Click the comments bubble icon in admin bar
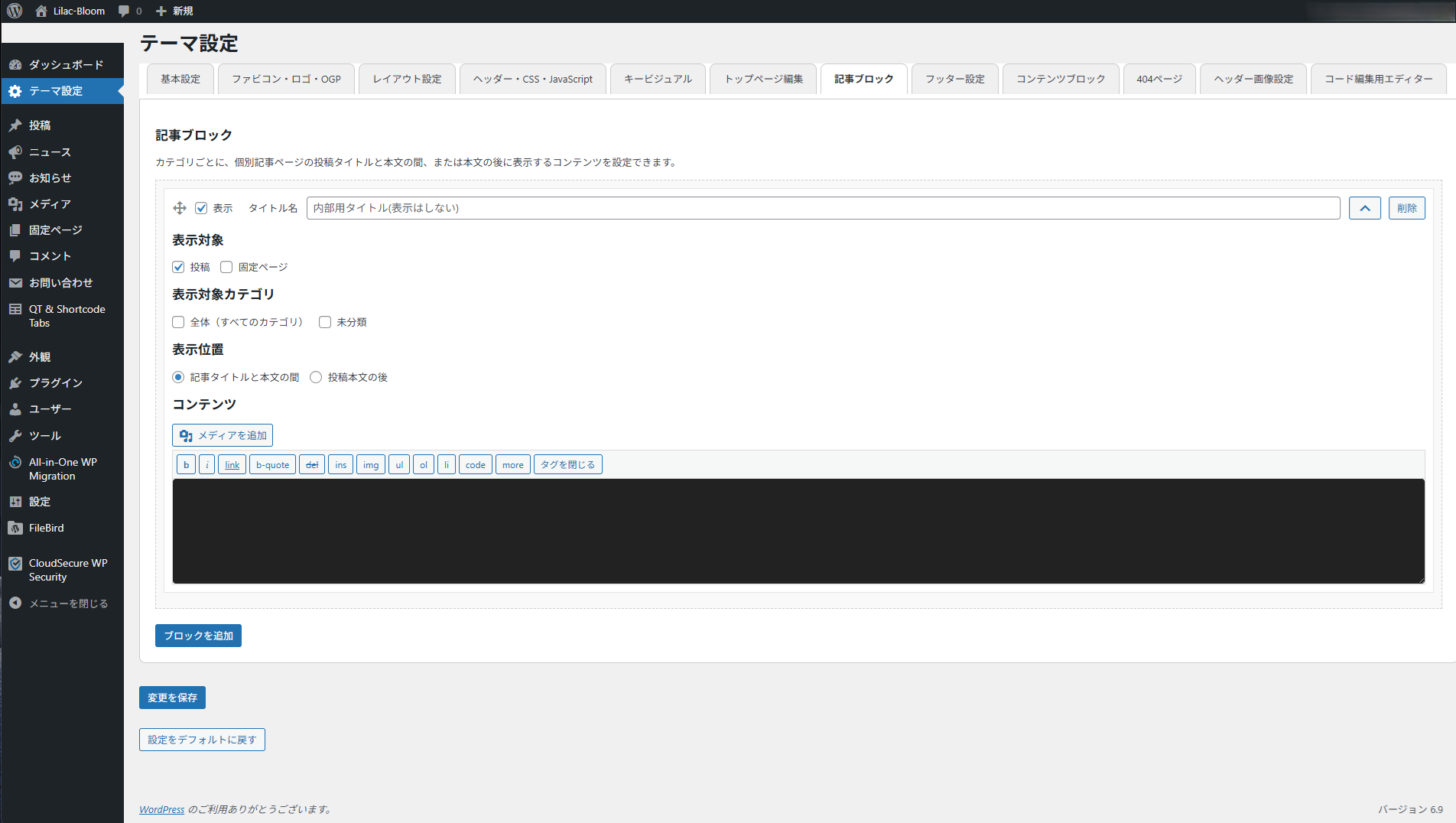The width and height of the screenshot is (1456, 823). tap(125, 11)
